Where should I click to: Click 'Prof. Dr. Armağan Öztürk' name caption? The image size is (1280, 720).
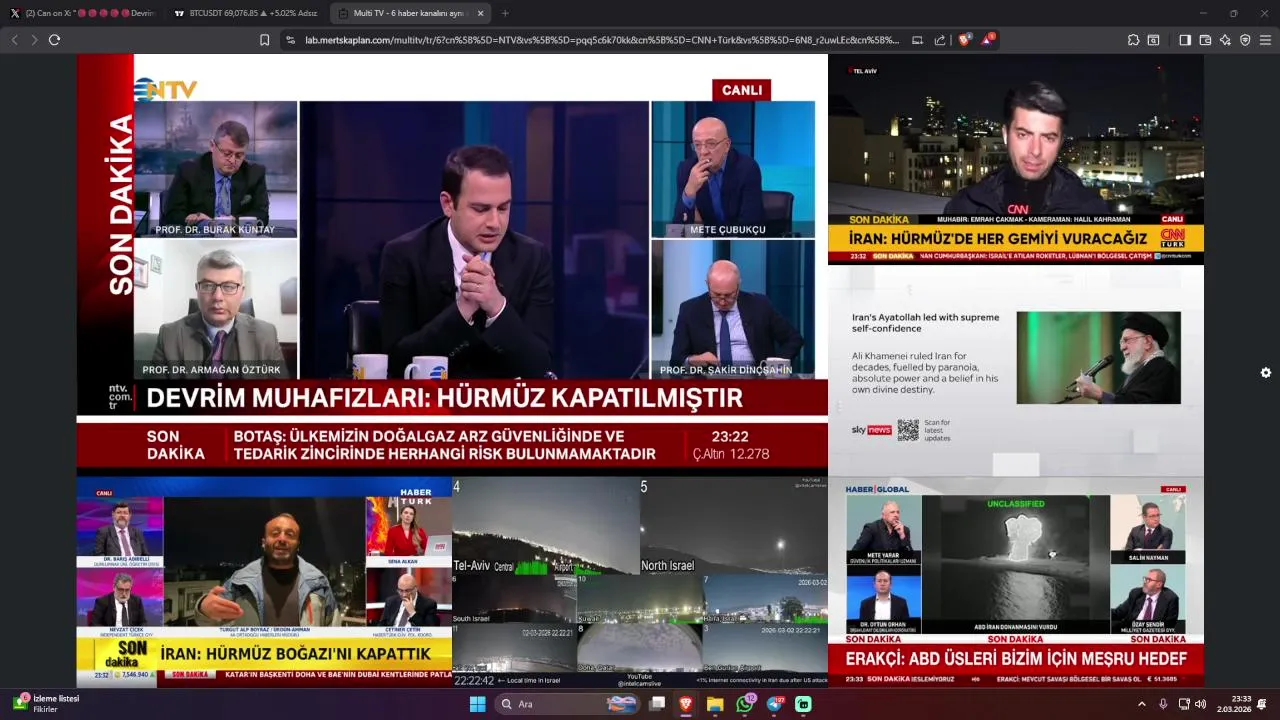(x=211, y=370)
